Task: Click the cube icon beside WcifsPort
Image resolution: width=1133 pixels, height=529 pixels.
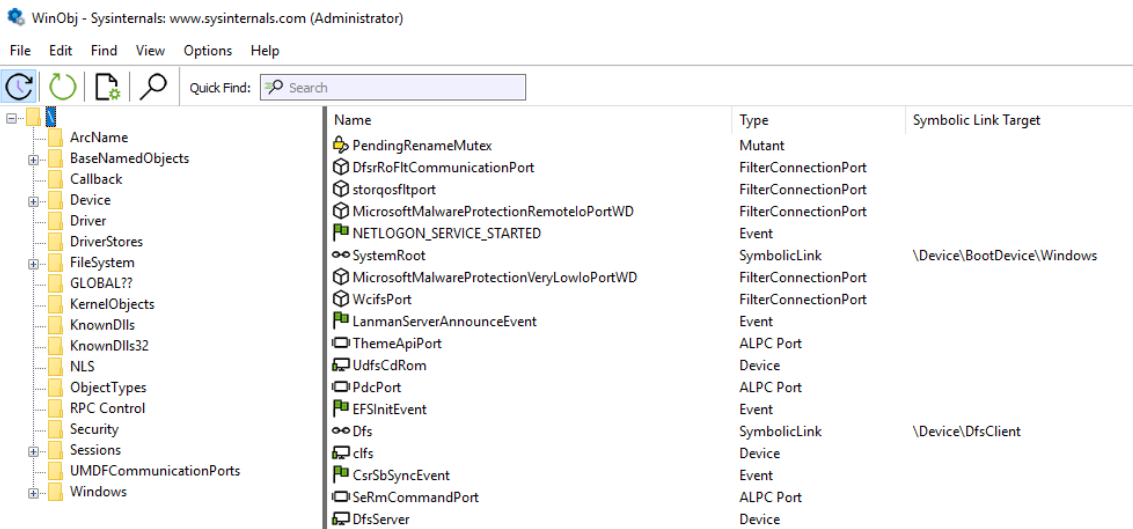Action: tap(340, 299)
